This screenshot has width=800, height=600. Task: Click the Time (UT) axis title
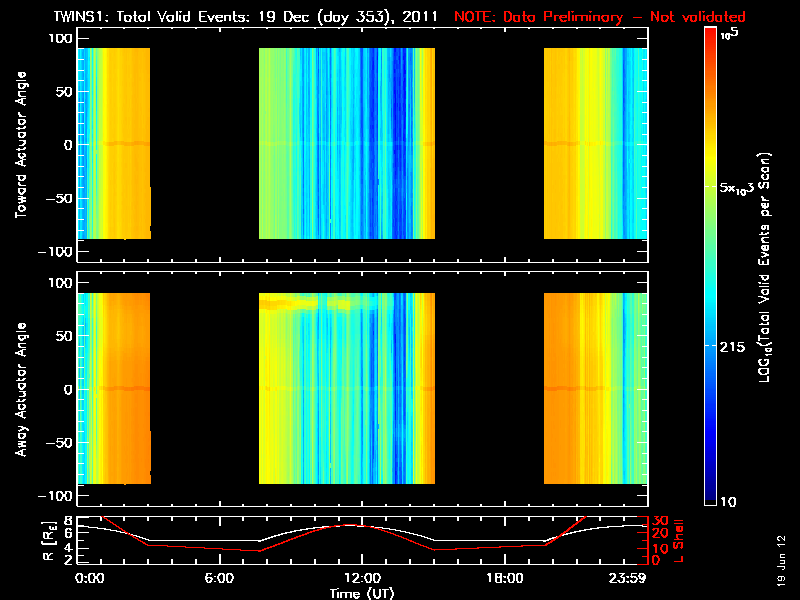tap(362, 593)
